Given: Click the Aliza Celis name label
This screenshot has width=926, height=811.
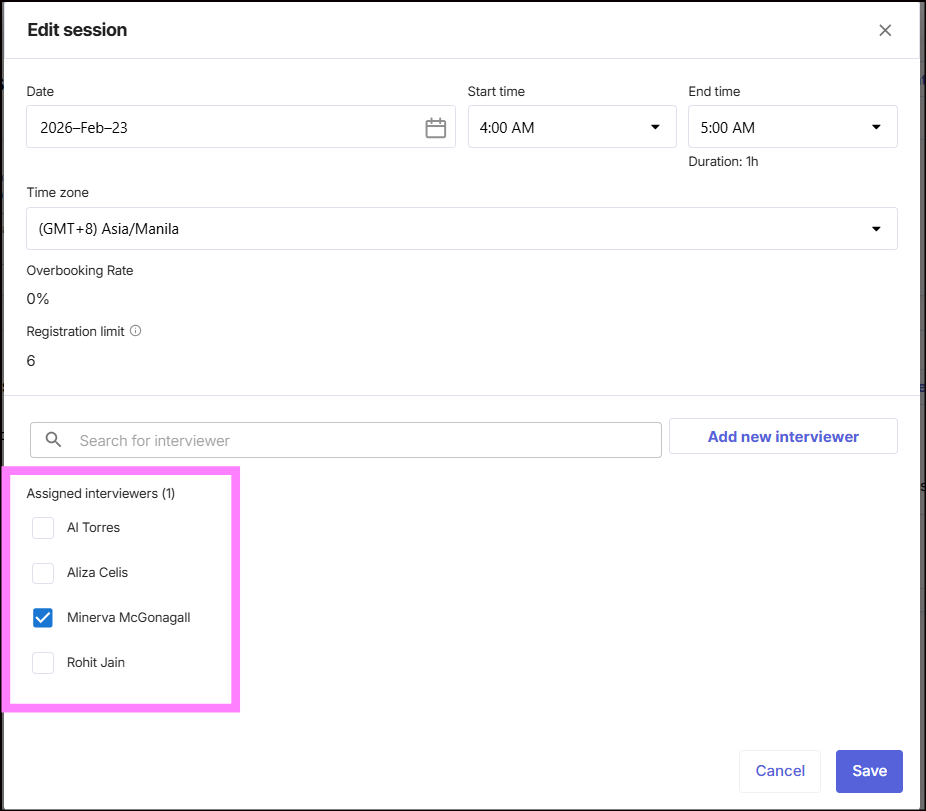Looking at the screenshot, I should point(97,573).
